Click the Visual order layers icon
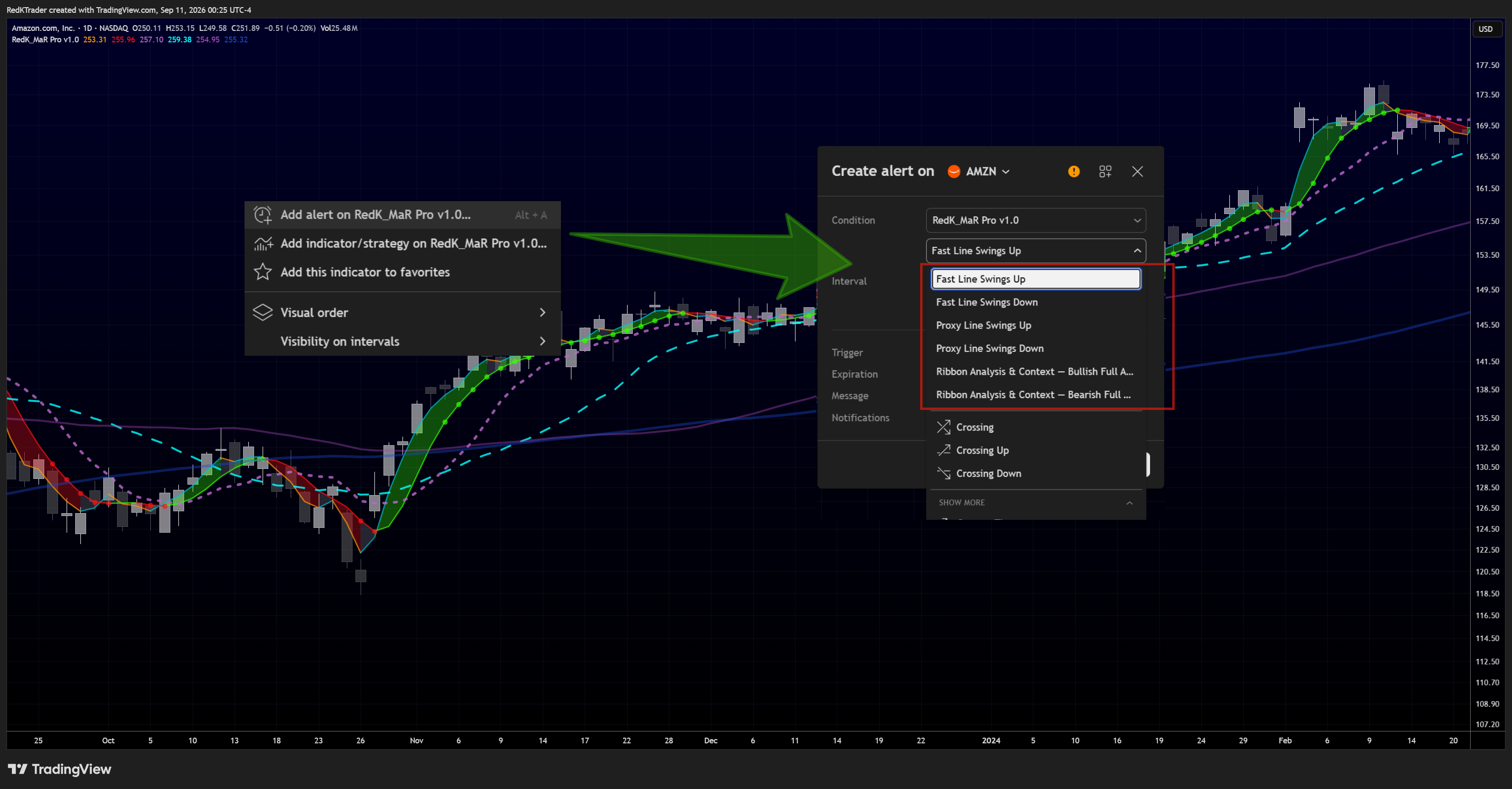The width and height of the screenshot is (1512, 789). tap(262, 312)
